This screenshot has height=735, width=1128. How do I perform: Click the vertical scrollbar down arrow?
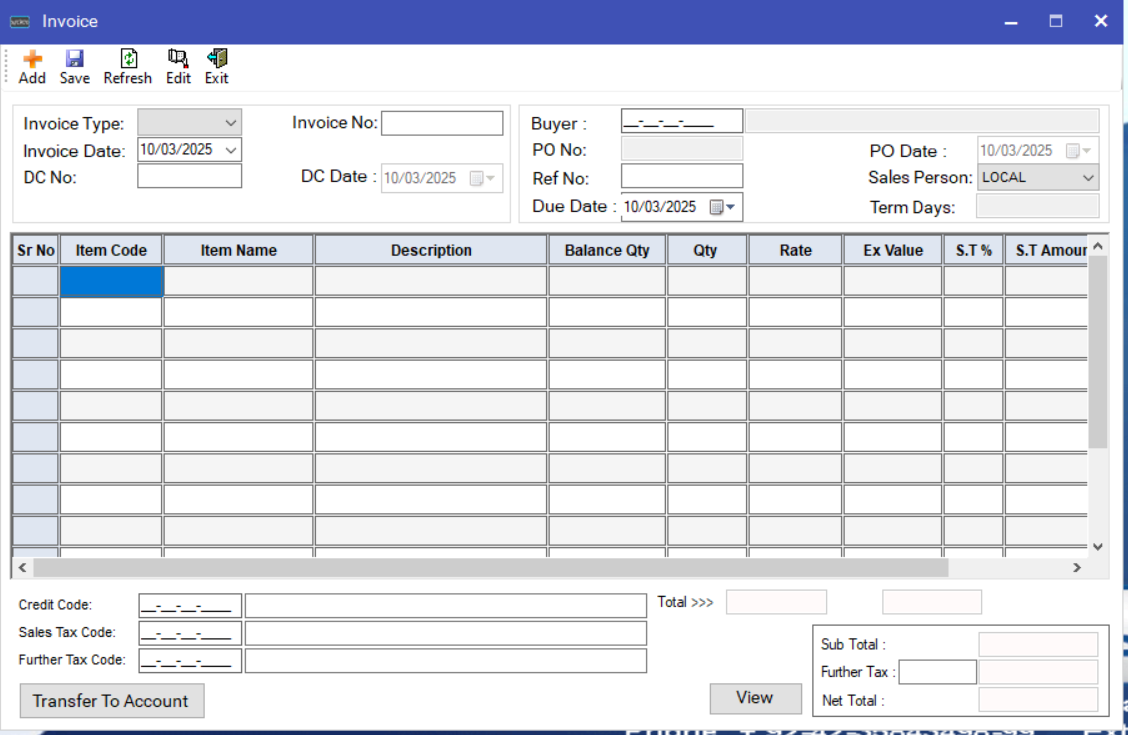[x=1097, y=546]
